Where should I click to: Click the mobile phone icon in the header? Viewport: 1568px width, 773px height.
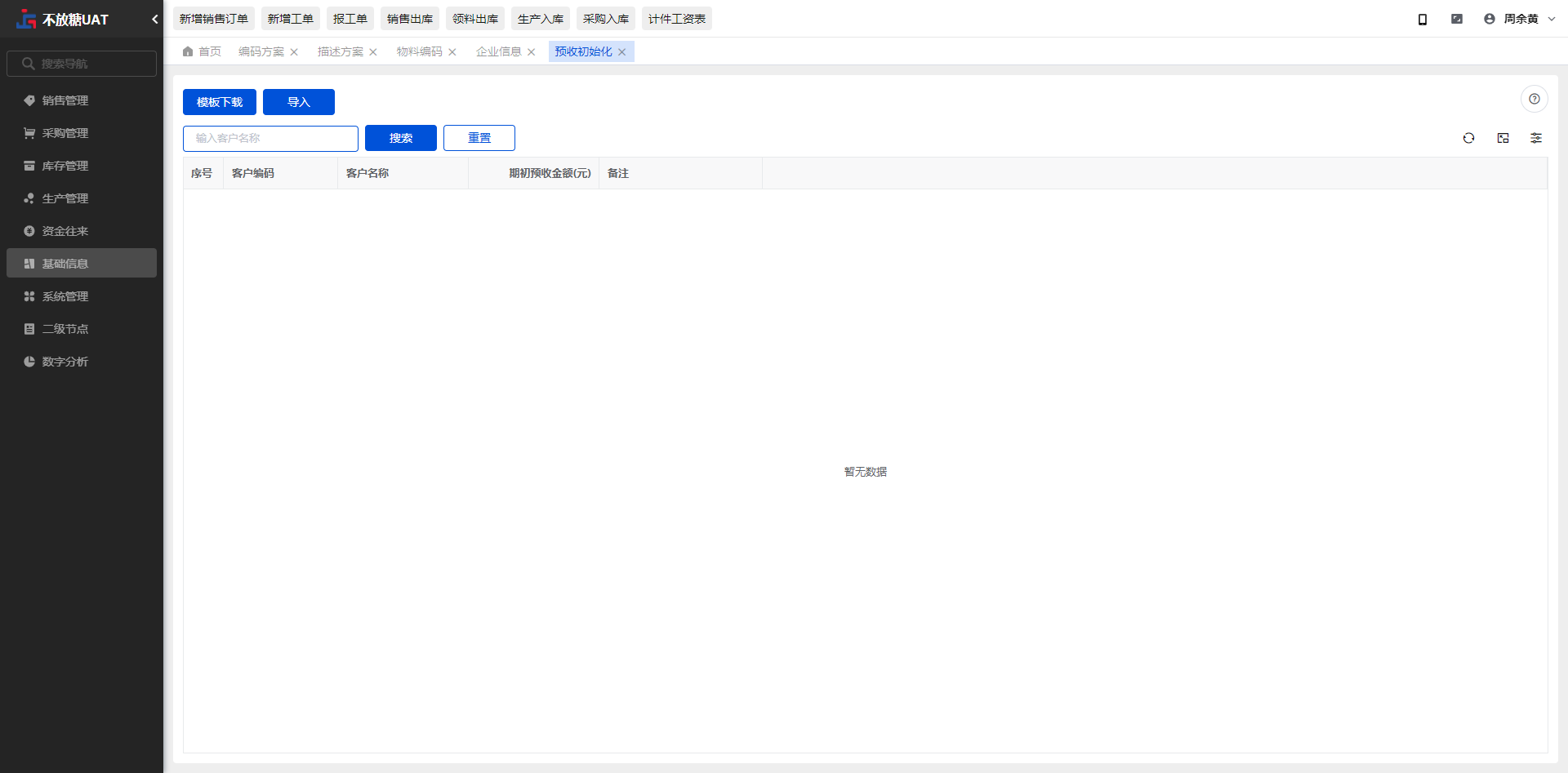point(1423,19)
